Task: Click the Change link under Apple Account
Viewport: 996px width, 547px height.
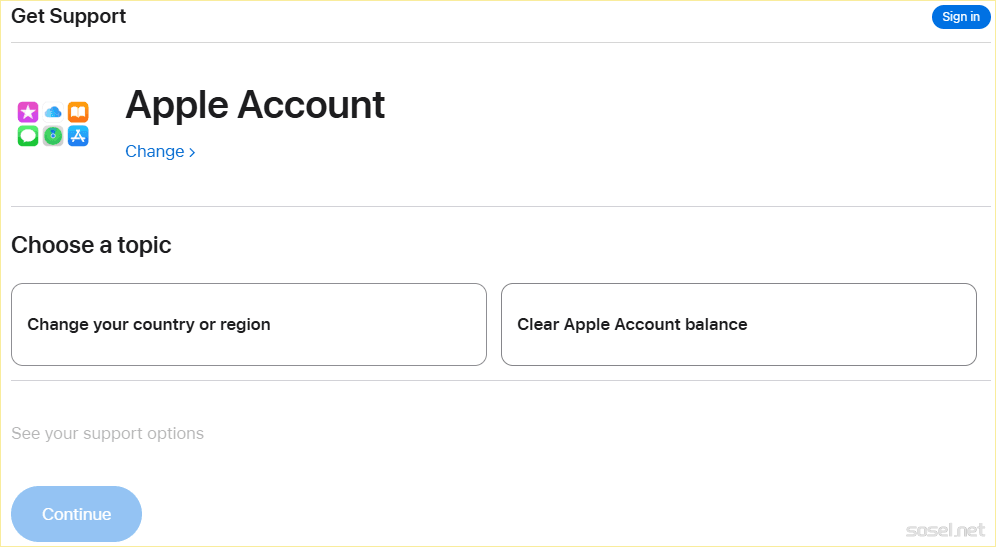Action: [x=155, y=152]
